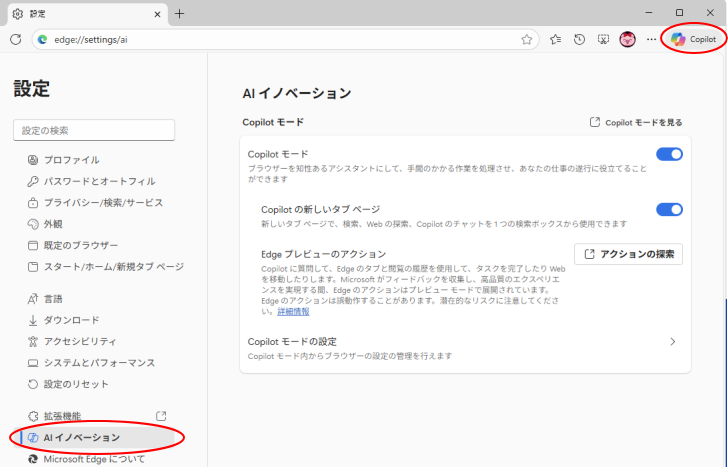Close the 設定 tab
This screenshot has width=728, height=467.
coord(157,14)
